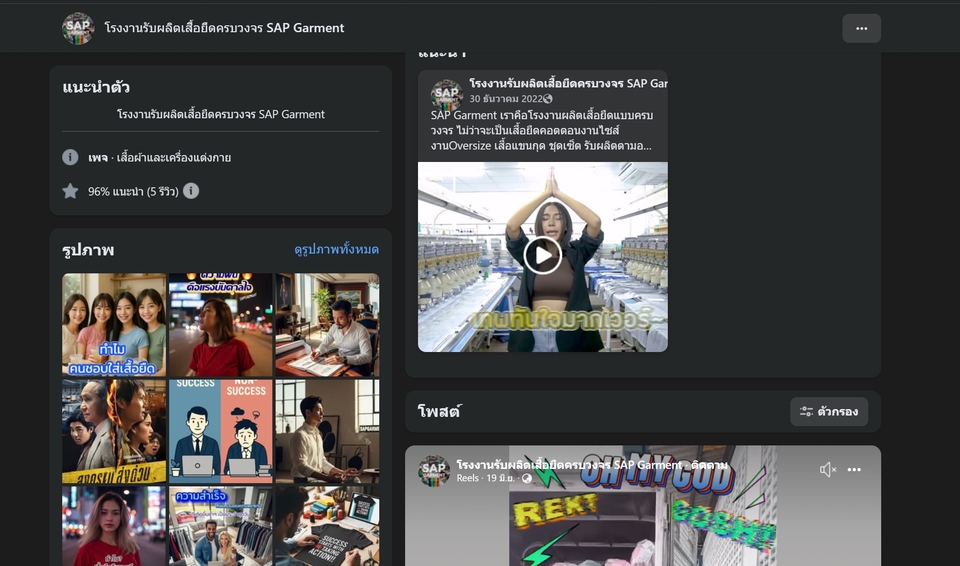Click the star icon next to 96% recommend
Viewport: 960px width, 566px height.
pyautogui.click(x=70, y=191)
